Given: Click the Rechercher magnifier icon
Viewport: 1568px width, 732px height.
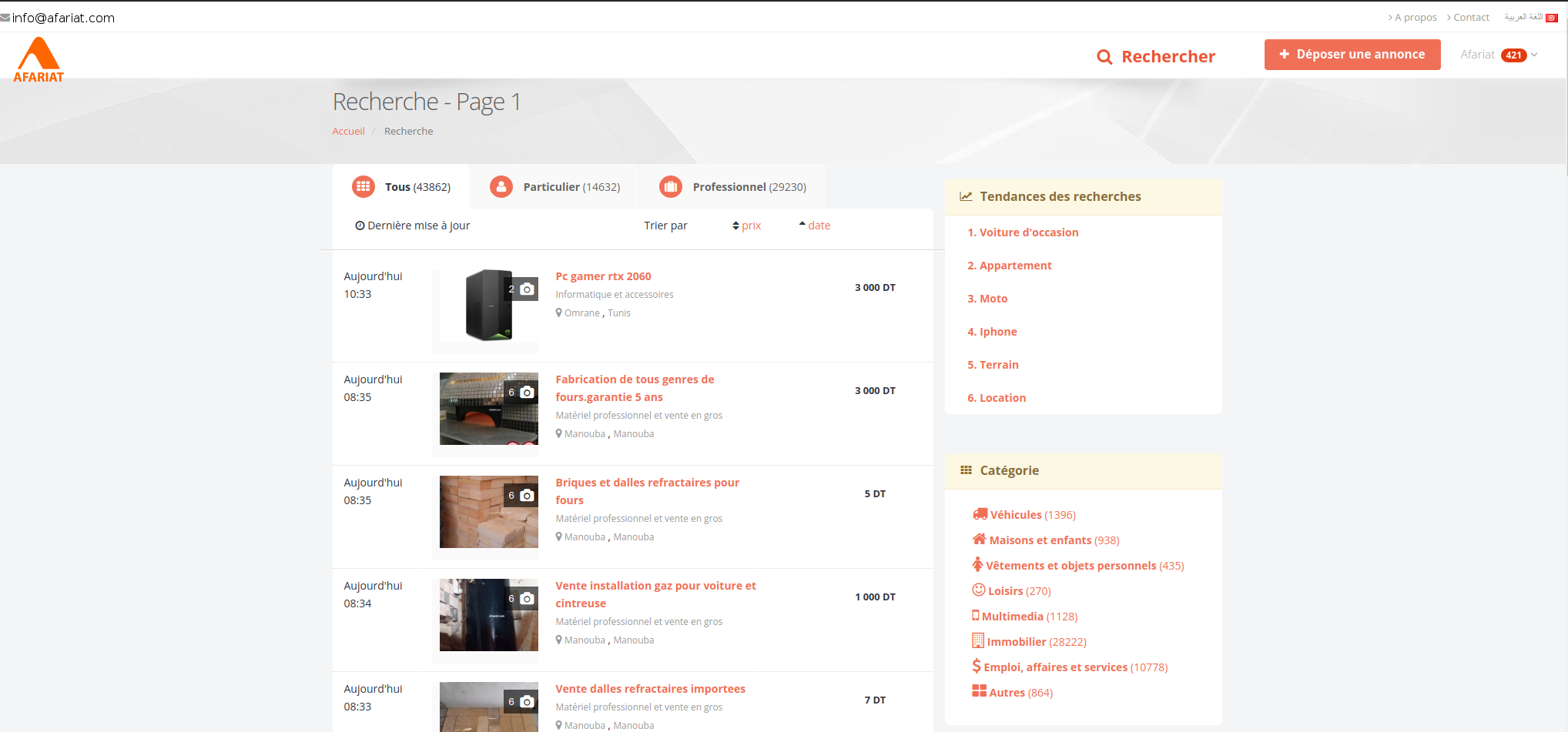Looking at the screenshot, I should click(1104, 57).
